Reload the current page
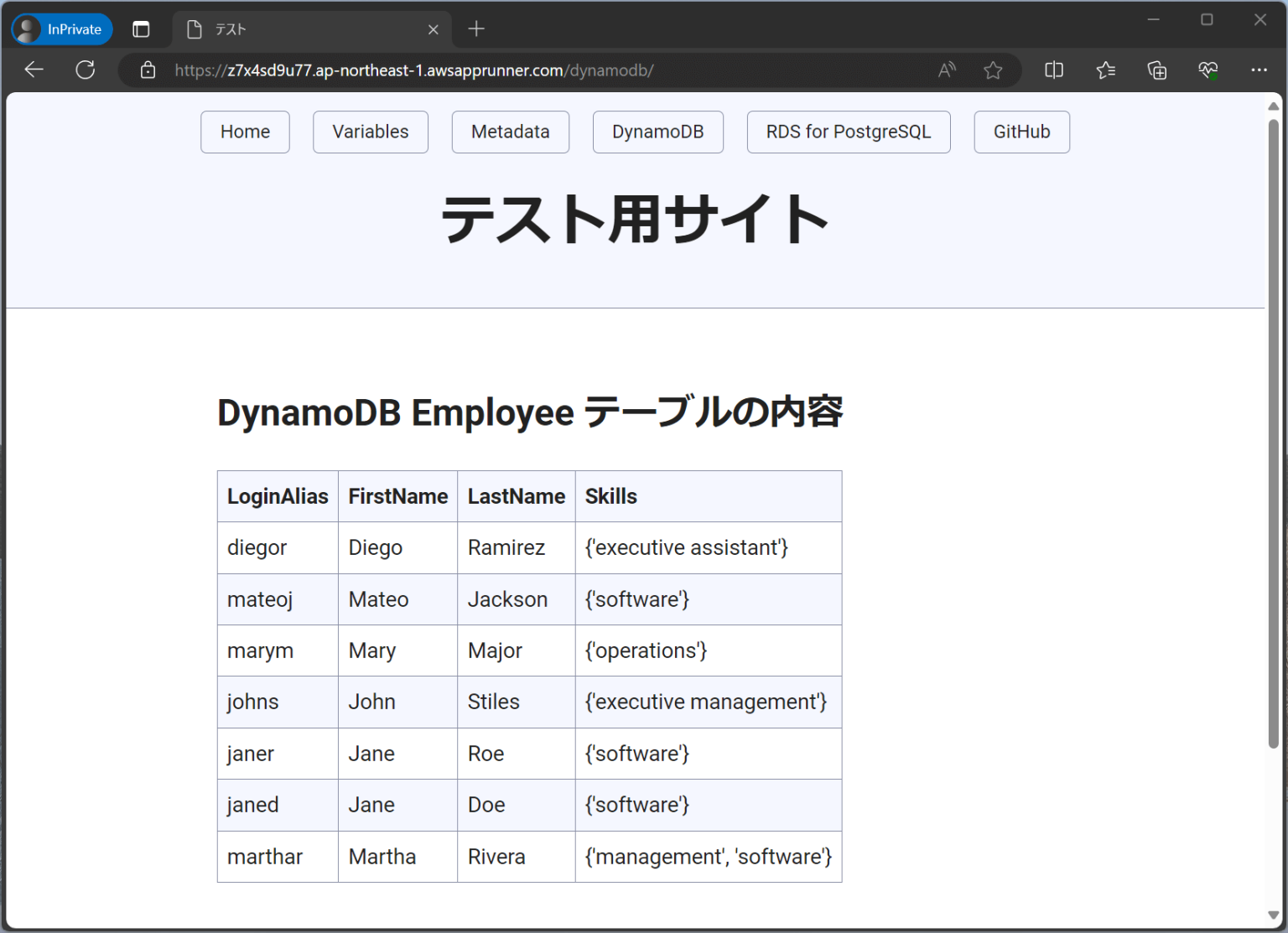 (85, 70)
